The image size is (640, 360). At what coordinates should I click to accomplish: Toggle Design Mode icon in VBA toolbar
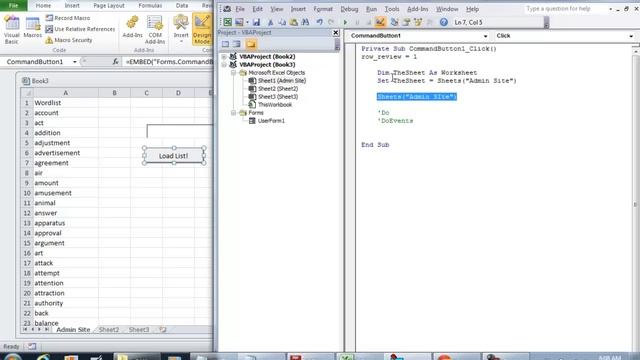pos(380,22)
